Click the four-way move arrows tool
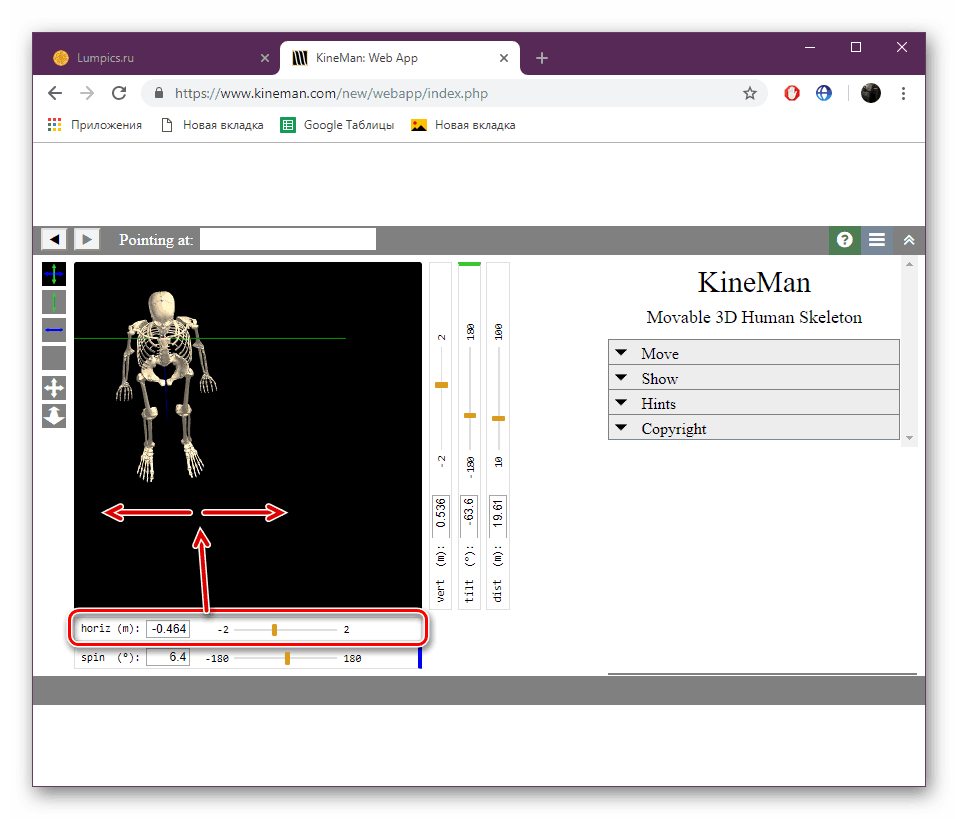Screen dimensions: 958x819 point(54,387)
